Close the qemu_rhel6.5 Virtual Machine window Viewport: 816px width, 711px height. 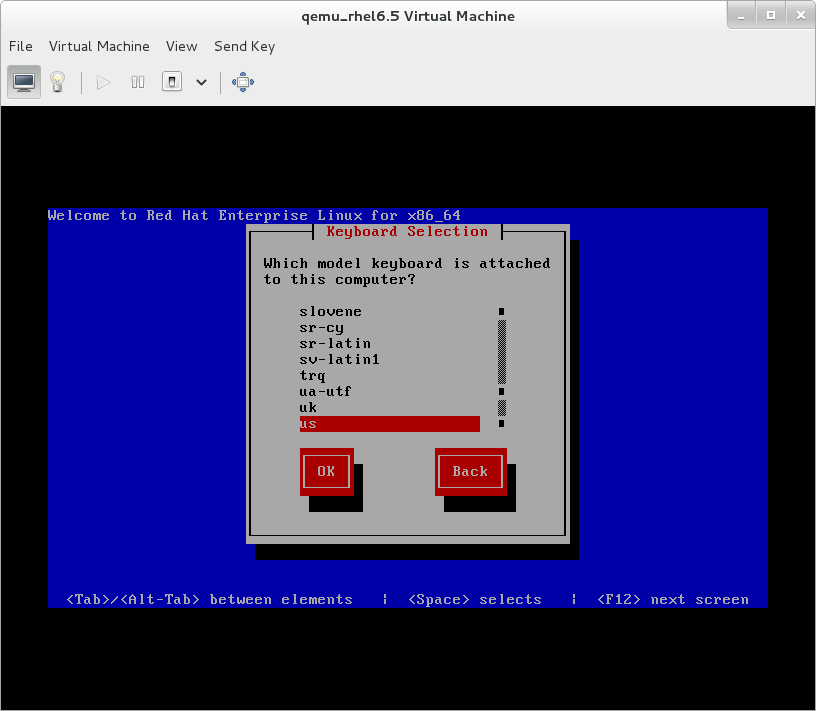[x=800, y=16]
